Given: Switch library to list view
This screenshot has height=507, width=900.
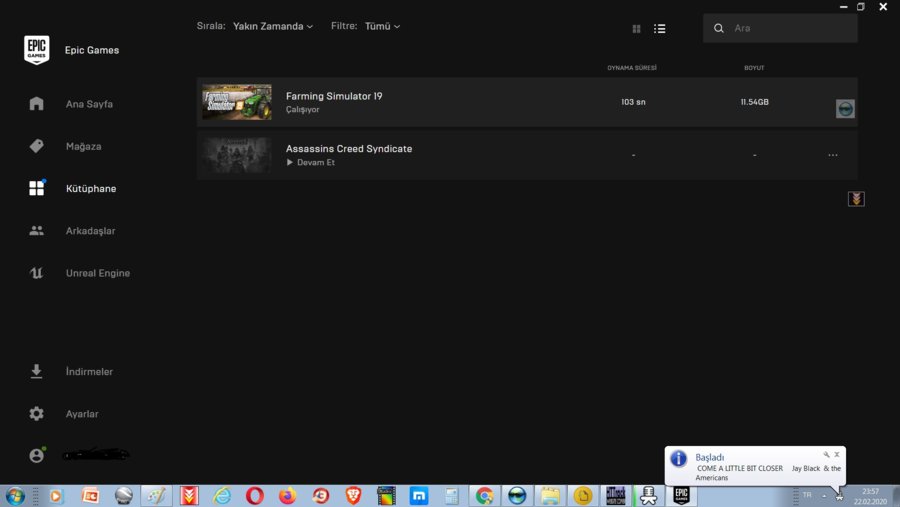Looking at the screenshot, I should click(x=660, y=28).
